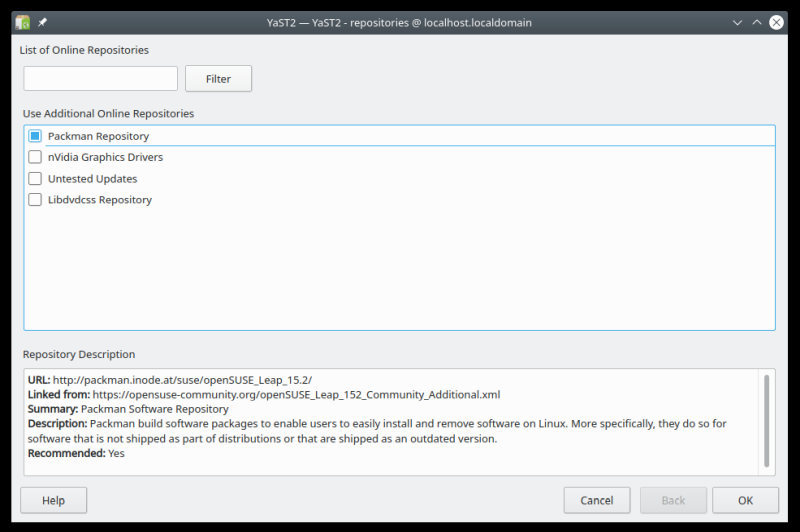This screenshot has height=532, width=800.
Task: Check the Libdvdcss Repository checkbox
Action: point(35,200)
